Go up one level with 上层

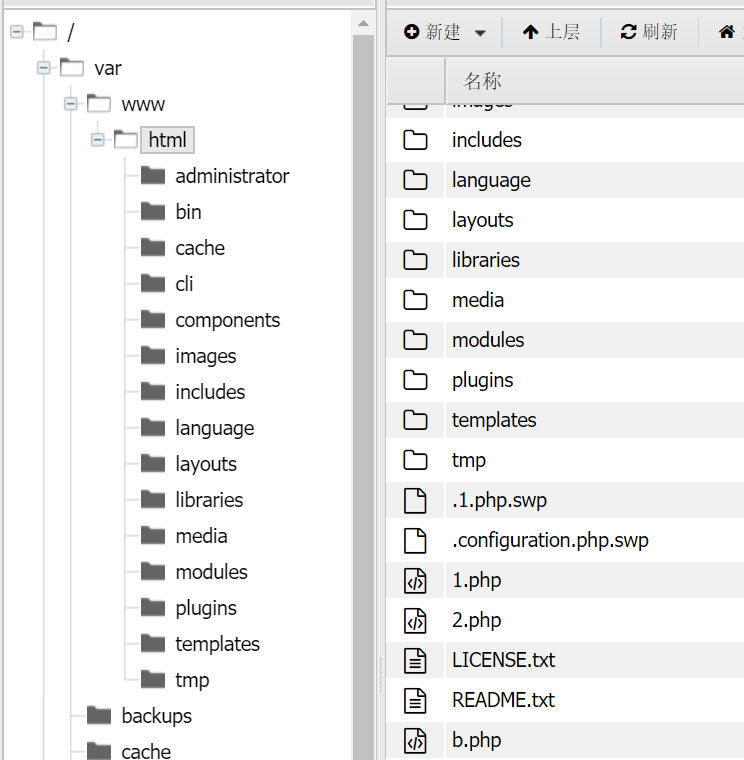pos(551,32)
